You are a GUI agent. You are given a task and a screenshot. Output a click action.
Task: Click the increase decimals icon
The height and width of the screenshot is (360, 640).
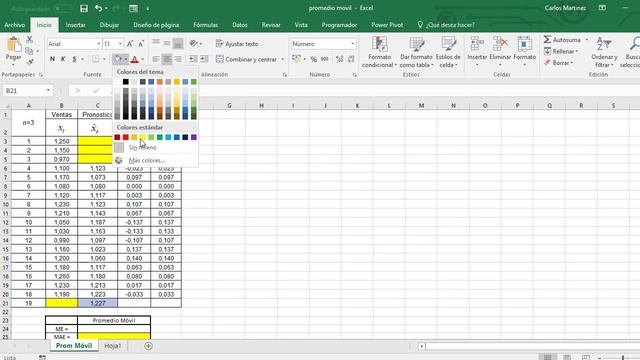click(340, 60)
